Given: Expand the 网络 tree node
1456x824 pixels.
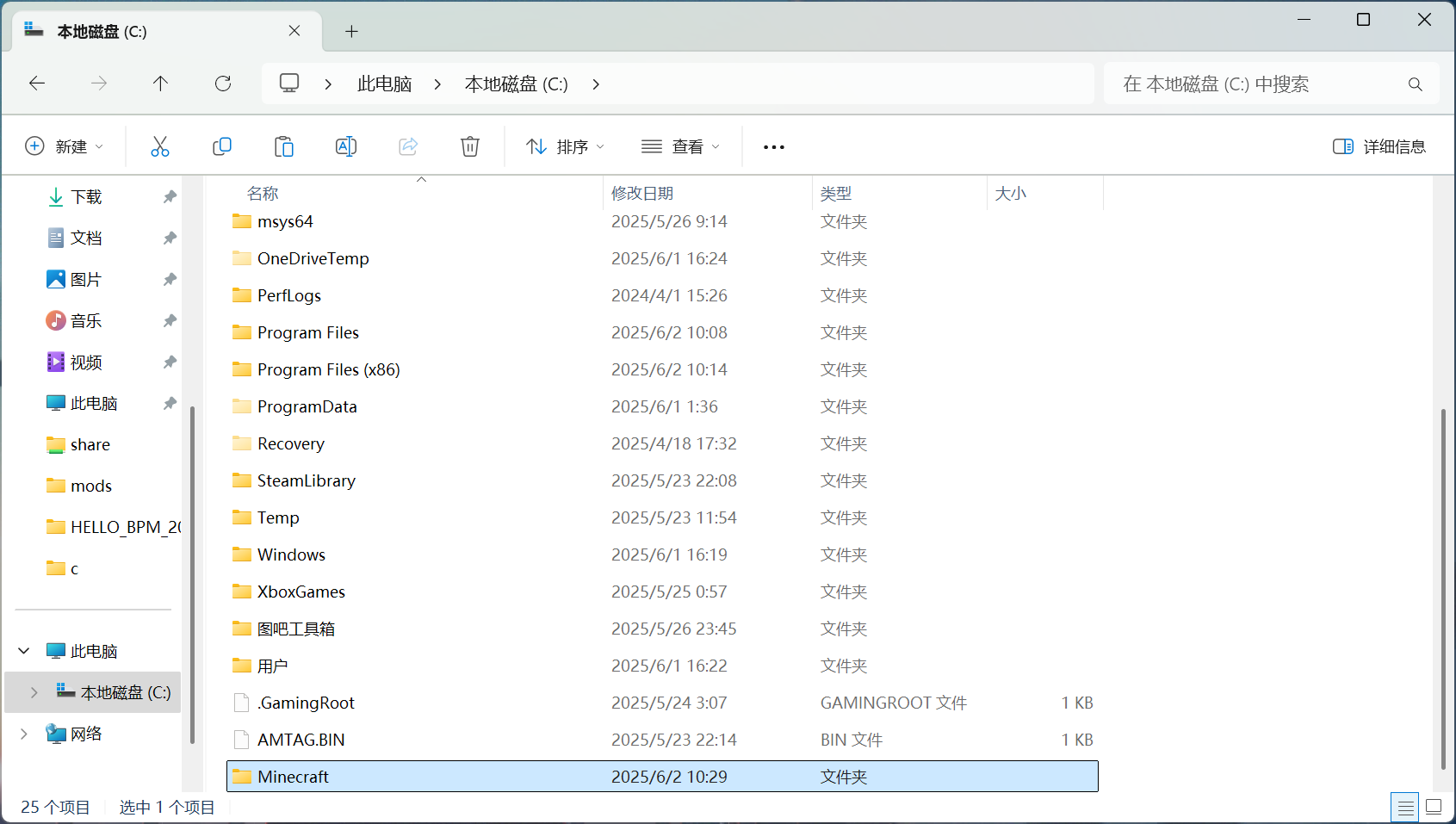Looking at the screenshot, I should tap(24, 734).
